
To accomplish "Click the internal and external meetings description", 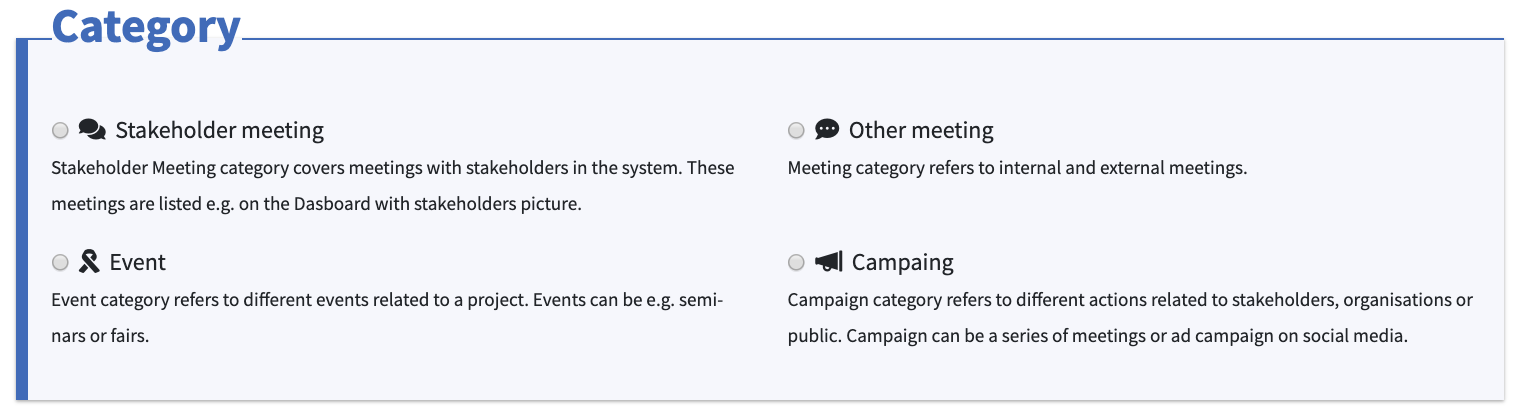I will pos(1017,168).
